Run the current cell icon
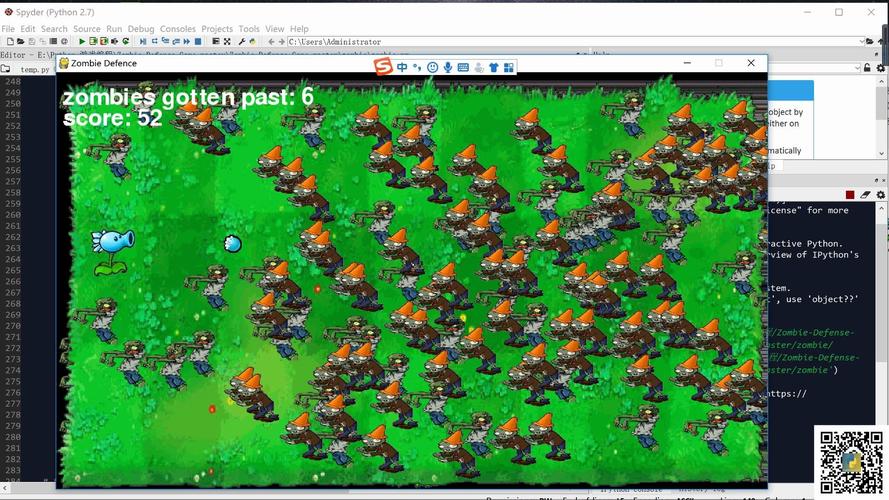This screenshot has width=889, height=500. (93, 41)
